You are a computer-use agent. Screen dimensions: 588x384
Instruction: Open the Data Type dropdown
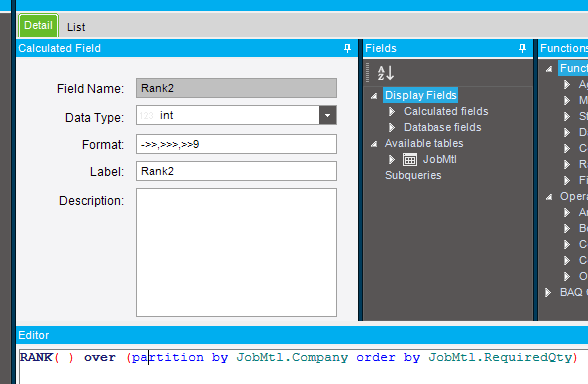pos(327,115)
